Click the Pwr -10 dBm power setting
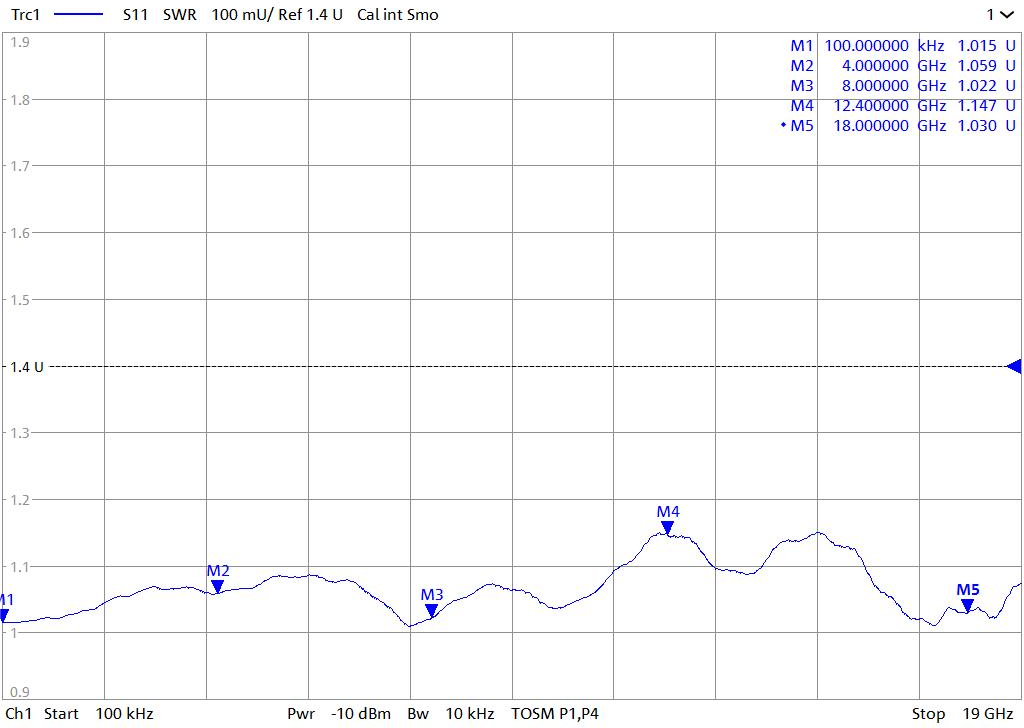Image resolution: width=1024 pixels, height=728 pixels. point(339,714)
